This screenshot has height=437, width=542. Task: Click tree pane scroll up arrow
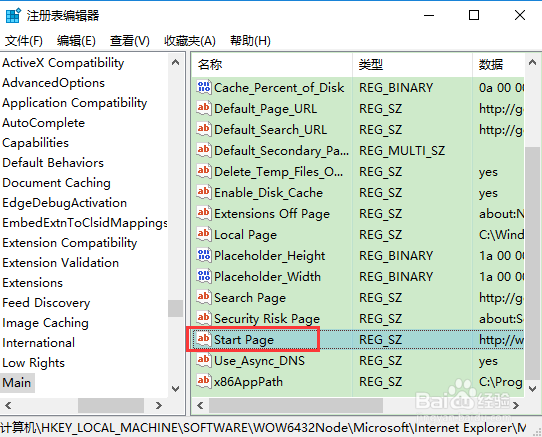click(x=176, y=63)
